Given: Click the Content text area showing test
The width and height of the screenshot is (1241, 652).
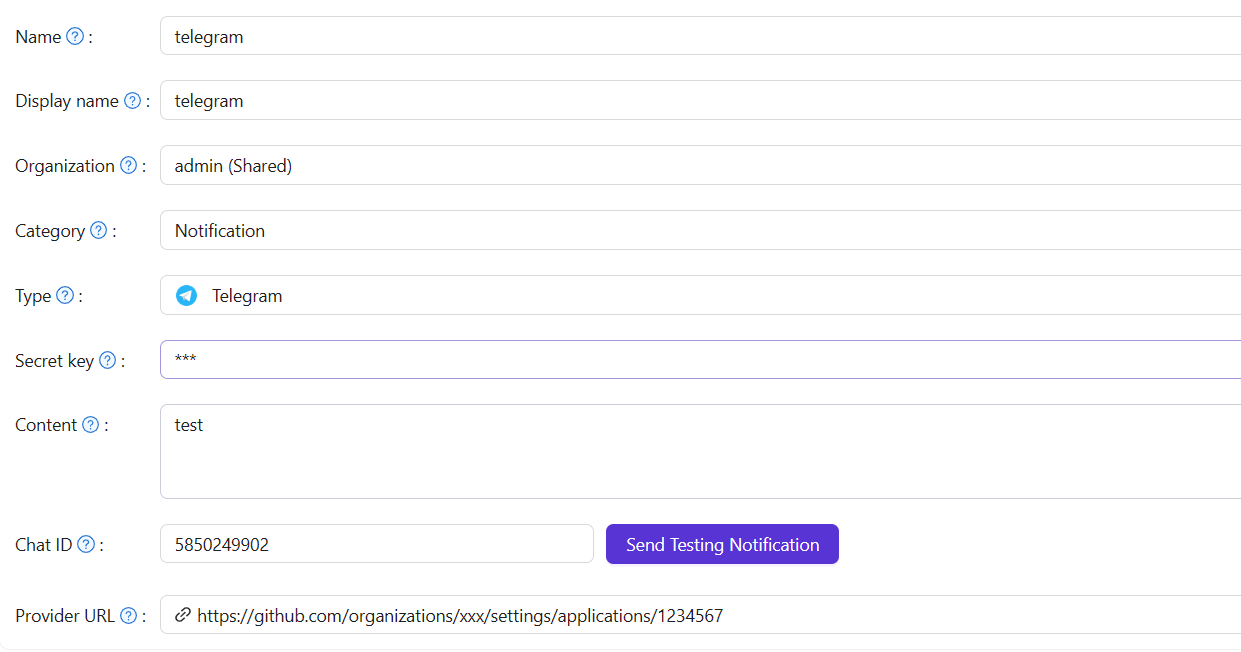Looking at the screenshot, I should point(600,450).
